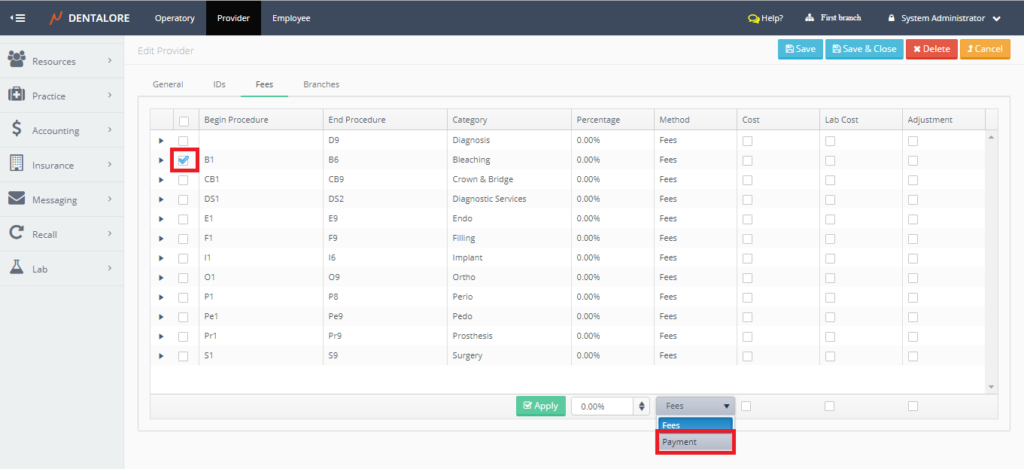Open Accounting via dollar sign icon

[17, 129]
